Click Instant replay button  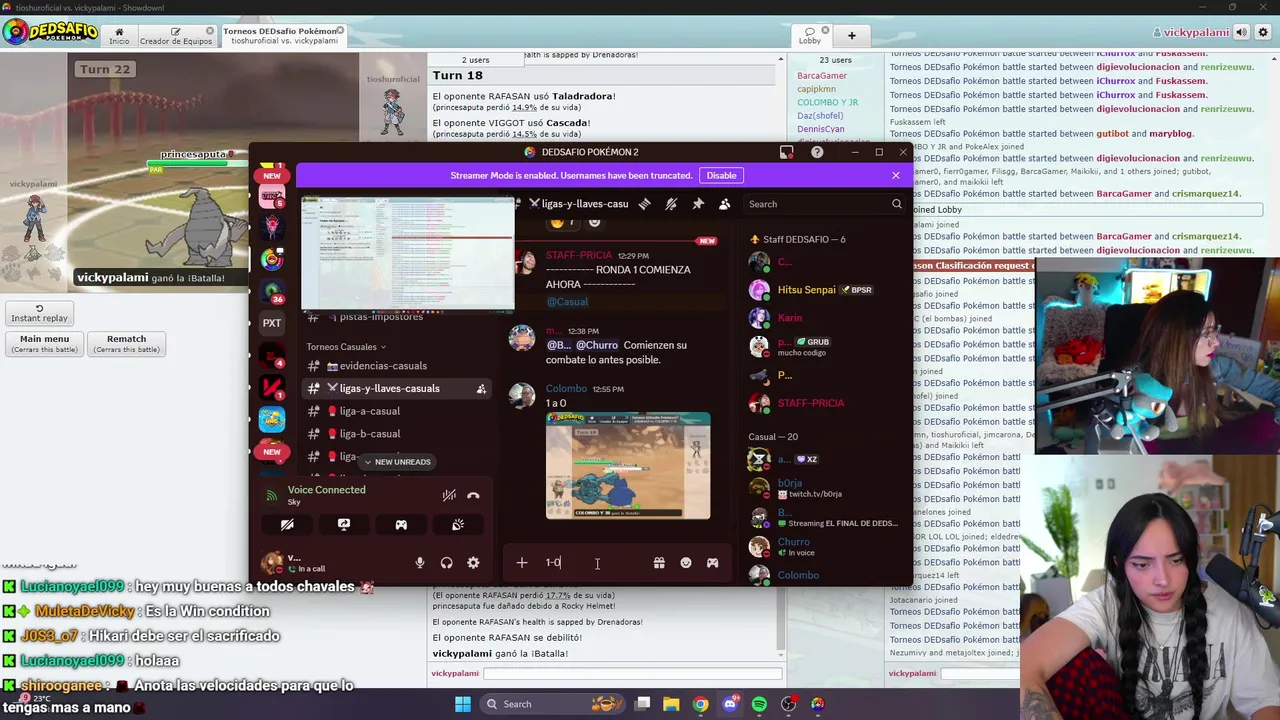40,314
